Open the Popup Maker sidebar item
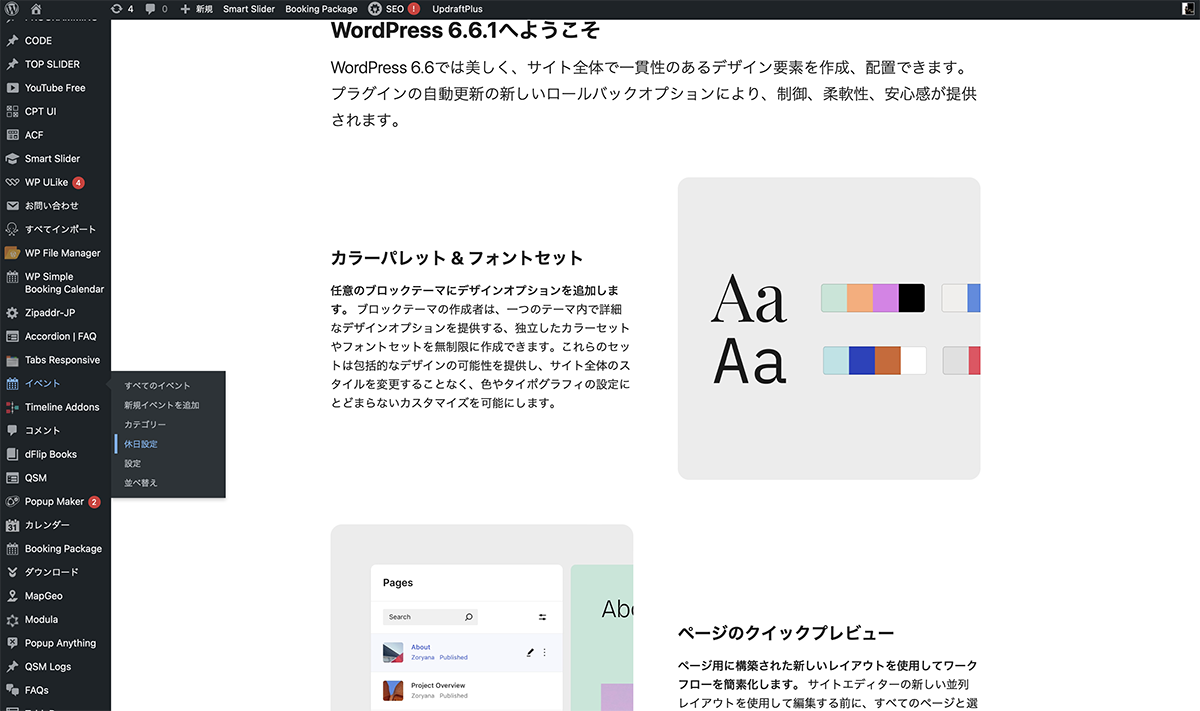This screenshot has width=1200, height=711. coord(54,502)
